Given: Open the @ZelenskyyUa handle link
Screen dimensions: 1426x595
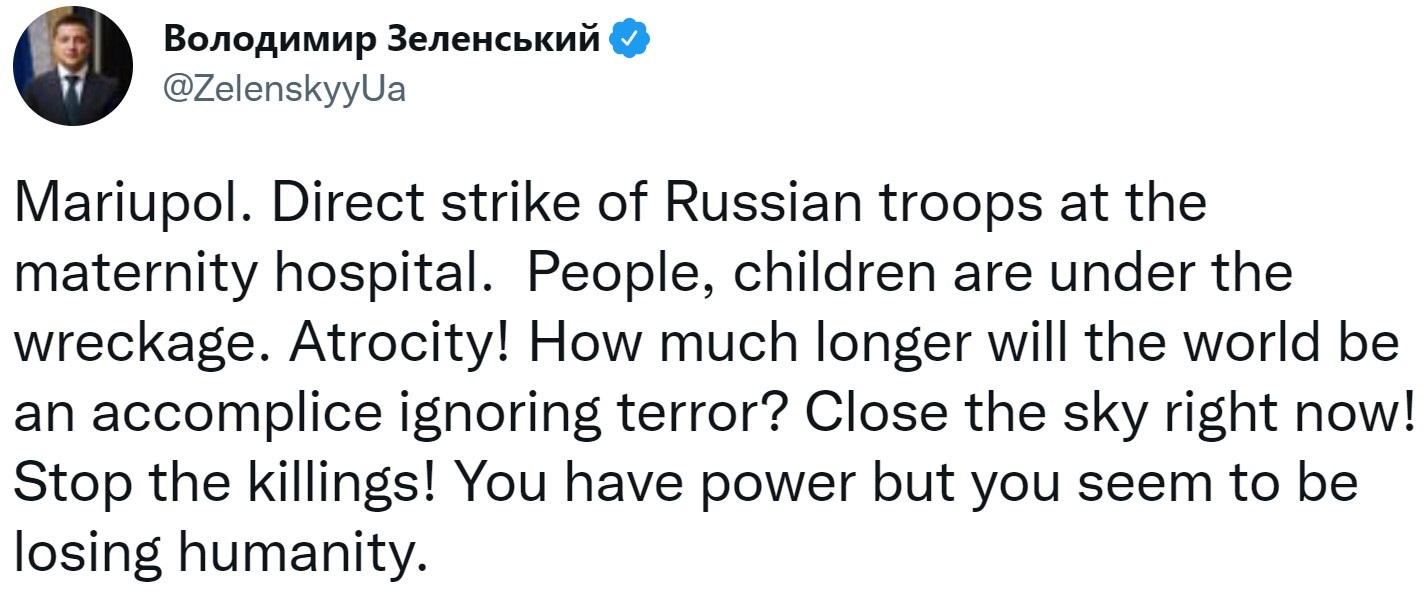Looking at the screenshot, I should pyautogui.click(x=284, y=92).
